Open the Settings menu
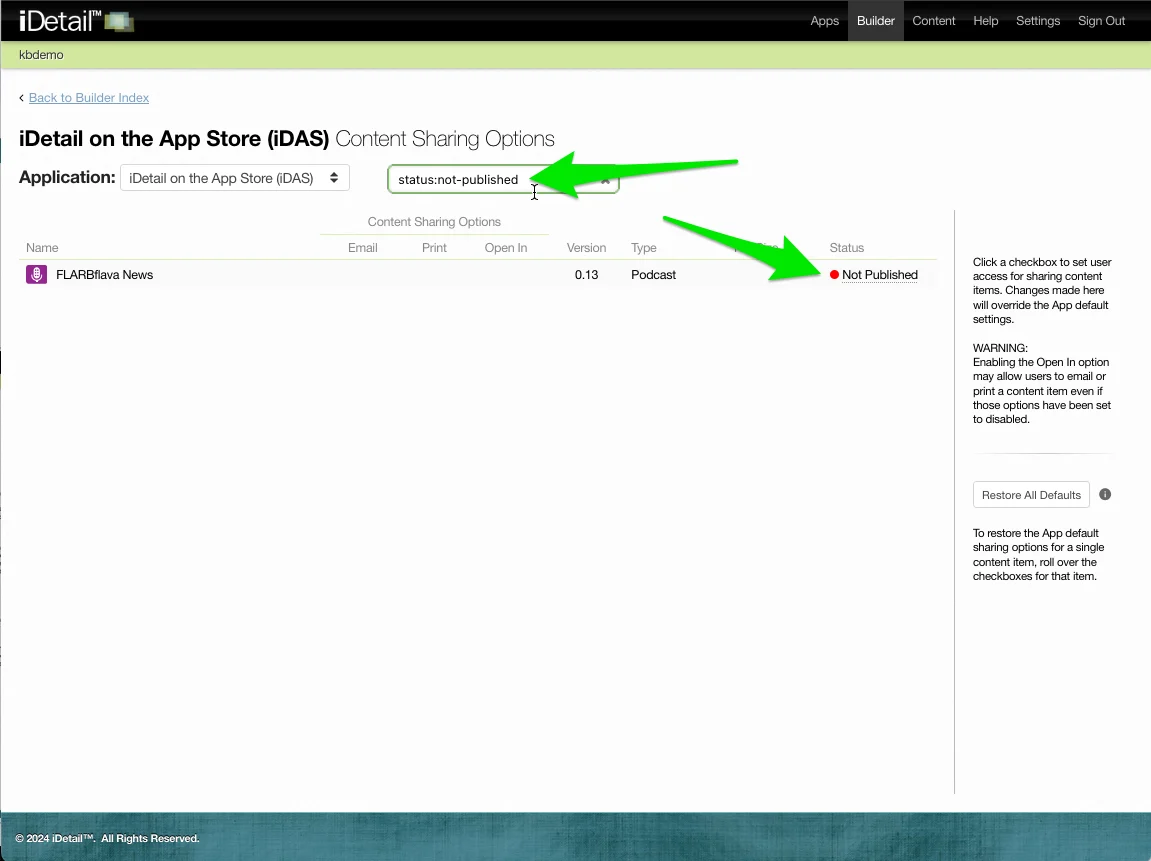 pyautogui.click(x=1038, y=21)
